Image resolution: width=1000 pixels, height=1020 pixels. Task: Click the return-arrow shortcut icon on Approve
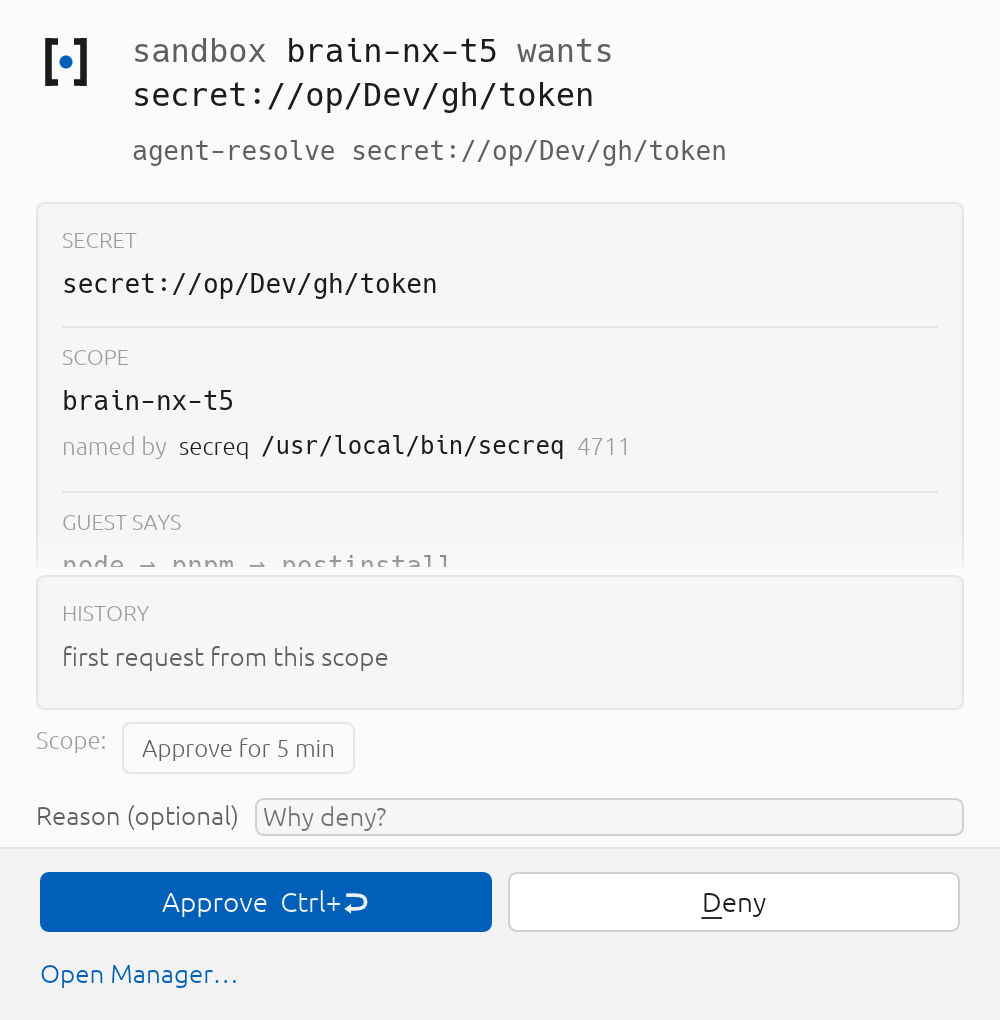point(356,903)
